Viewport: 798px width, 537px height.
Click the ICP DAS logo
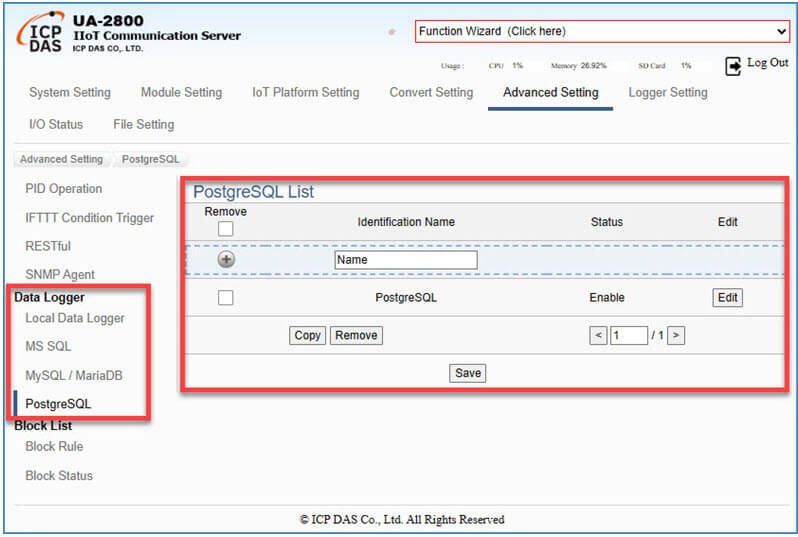[41, 33]
